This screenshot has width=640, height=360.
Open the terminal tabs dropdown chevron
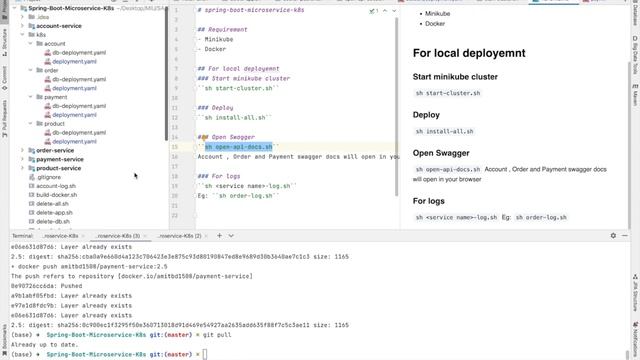point(231,236)
